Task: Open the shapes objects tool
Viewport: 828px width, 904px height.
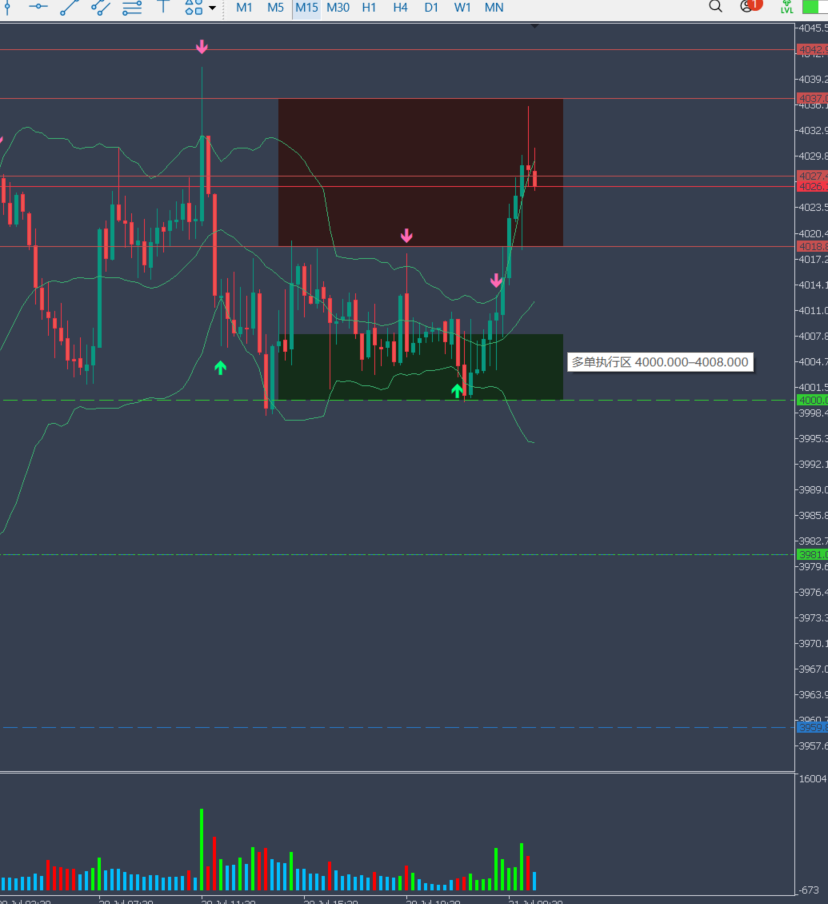Action: [x=193, y=7]
